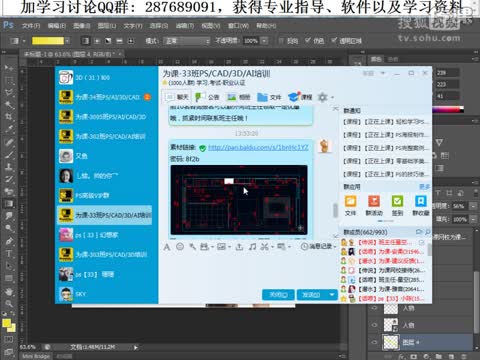Toggle the 仿色 checkbox

(x=308, y=41)
